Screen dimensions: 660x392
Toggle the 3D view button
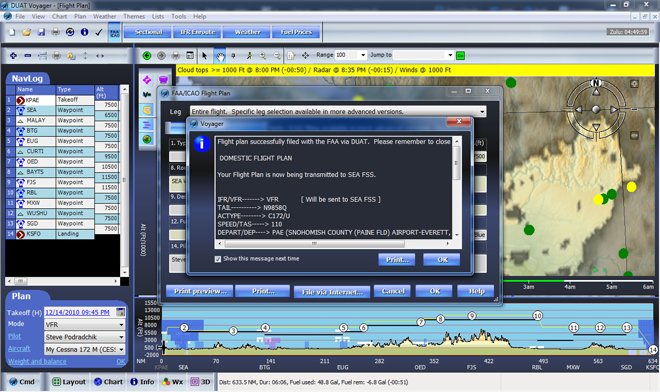[200, 382]
